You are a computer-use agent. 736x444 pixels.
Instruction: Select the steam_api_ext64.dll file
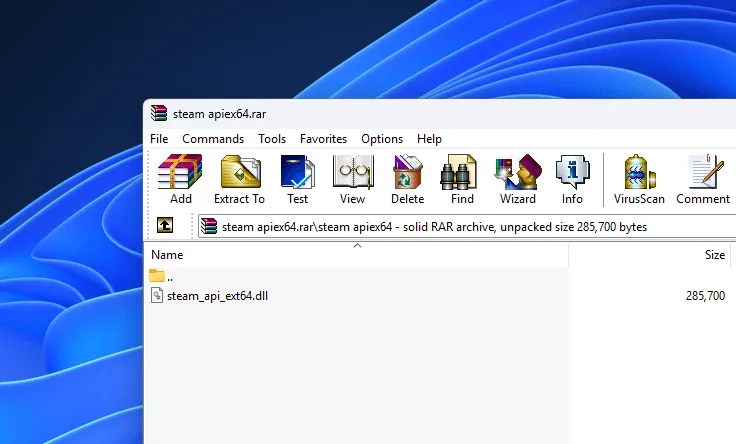pyautogui.click(x=217, y=296)
